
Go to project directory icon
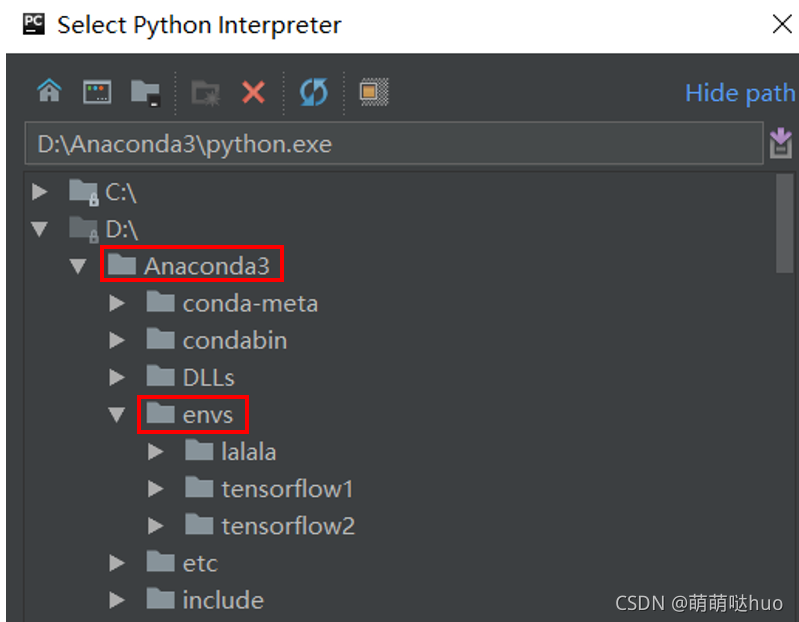(x=146, y=93)
